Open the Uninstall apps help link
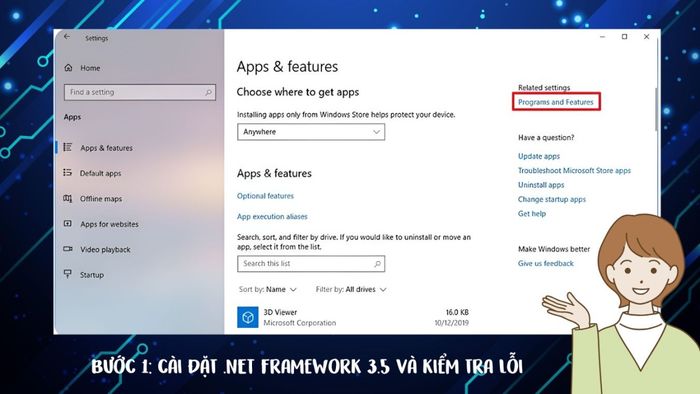This screenshot has height=394, width=700. [x=541, y=185]
